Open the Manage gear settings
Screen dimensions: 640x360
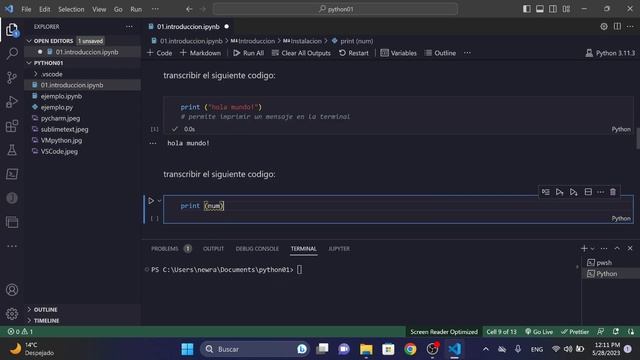point(12,313)
